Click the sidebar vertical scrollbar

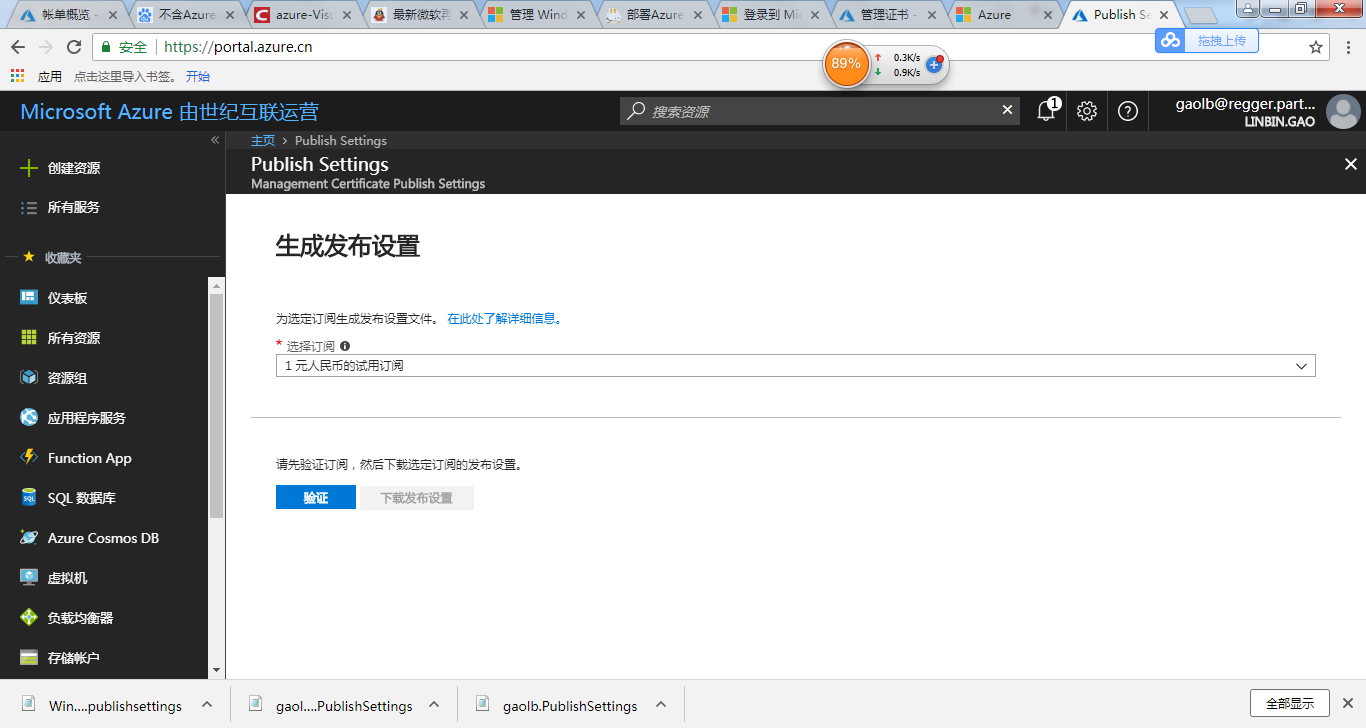(x=216, y=405)
